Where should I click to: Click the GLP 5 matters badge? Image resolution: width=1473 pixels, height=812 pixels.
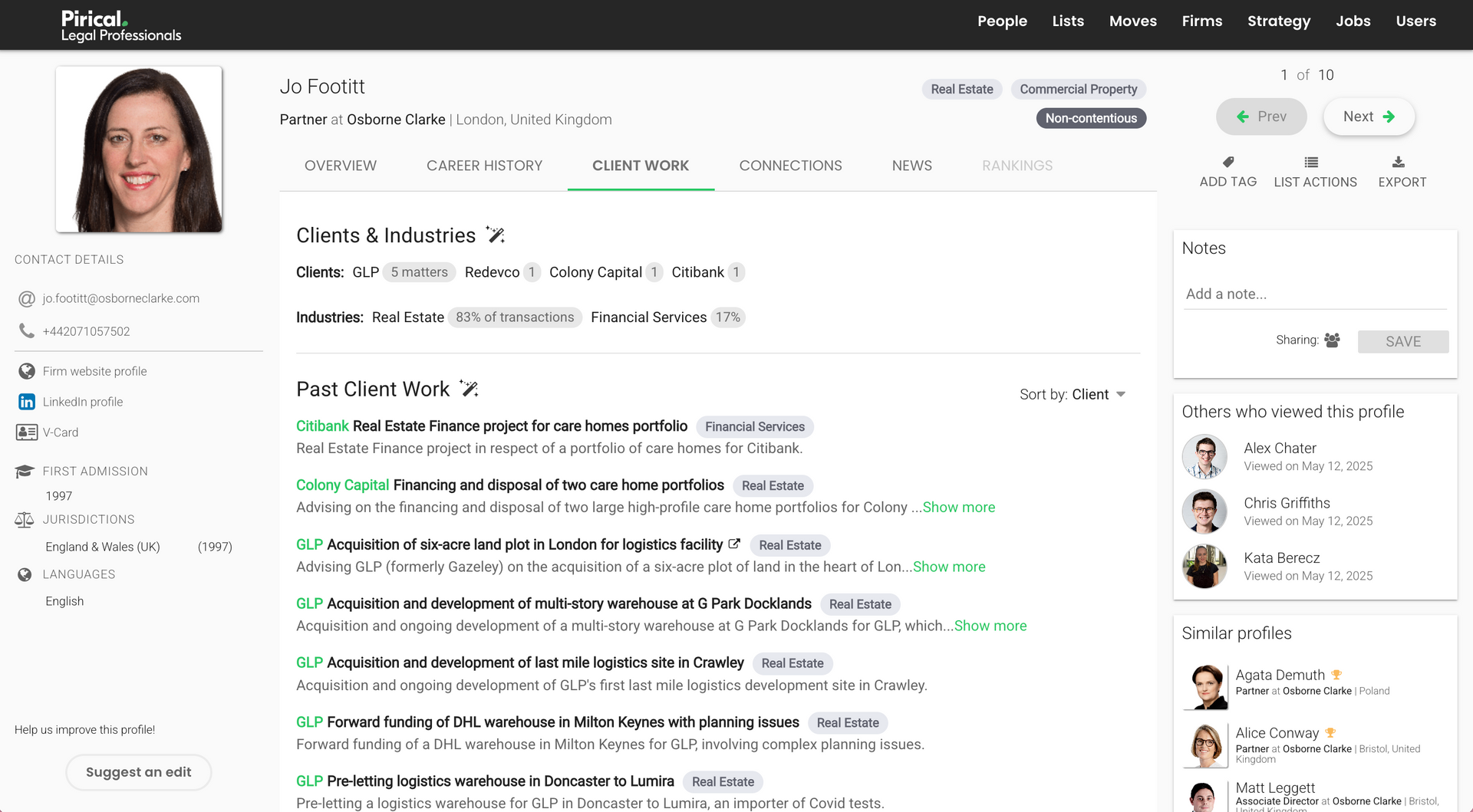click(x=419, y=272)
